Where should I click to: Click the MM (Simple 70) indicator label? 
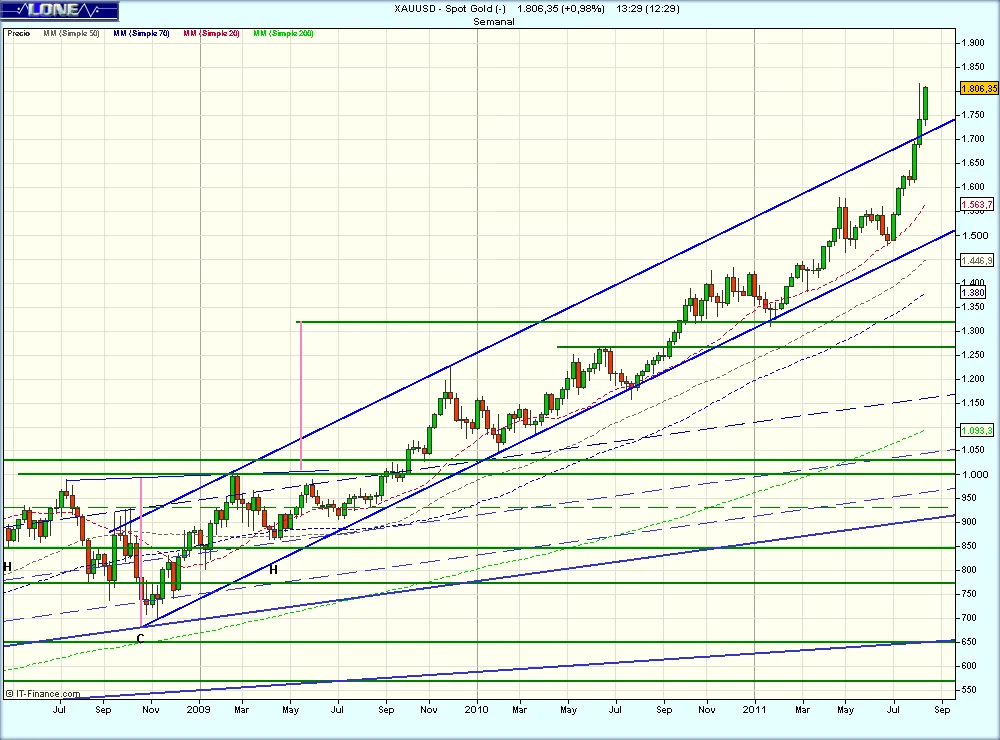tap(142, 33)
